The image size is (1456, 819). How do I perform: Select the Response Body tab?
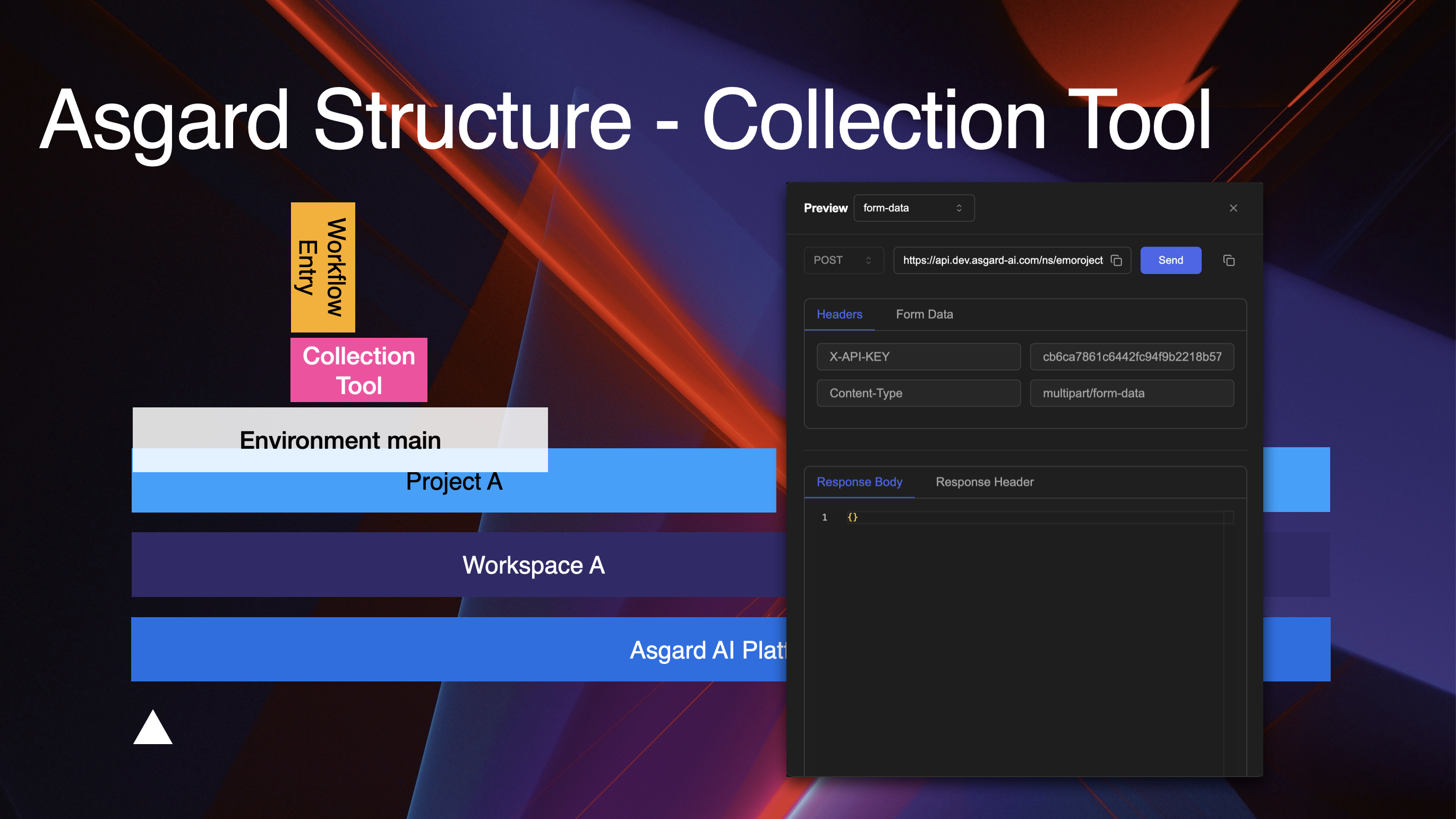[x=859, y=482]
